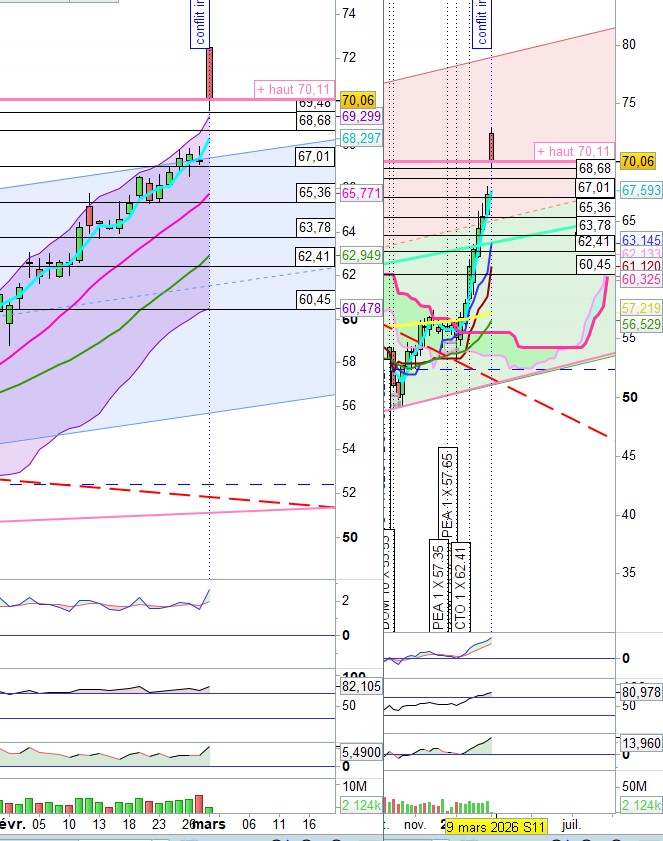Select the 'PEA 1 X 57.35' trade marker
The image size is (663, 841).
pyautogui.click(x=438, y=586)
